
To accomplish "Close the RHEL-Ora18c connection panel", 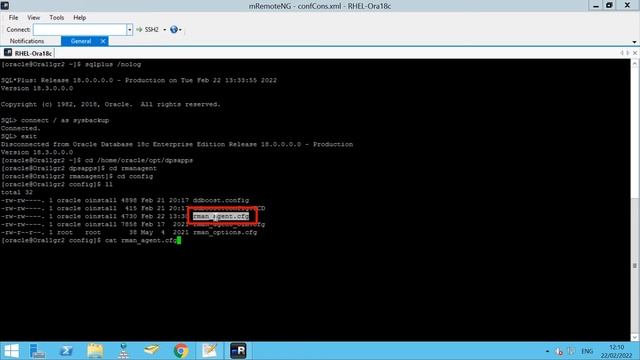I will [x=635, y=53].
